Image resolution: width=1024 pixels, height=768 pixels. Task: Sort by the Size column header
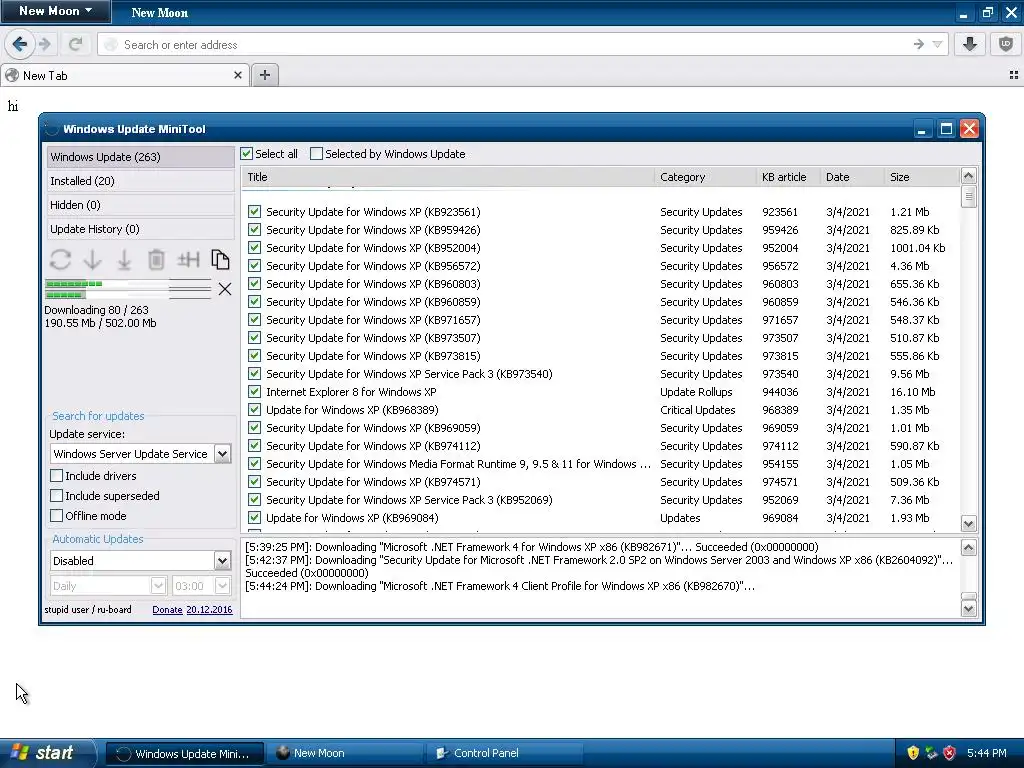[921, 177]
